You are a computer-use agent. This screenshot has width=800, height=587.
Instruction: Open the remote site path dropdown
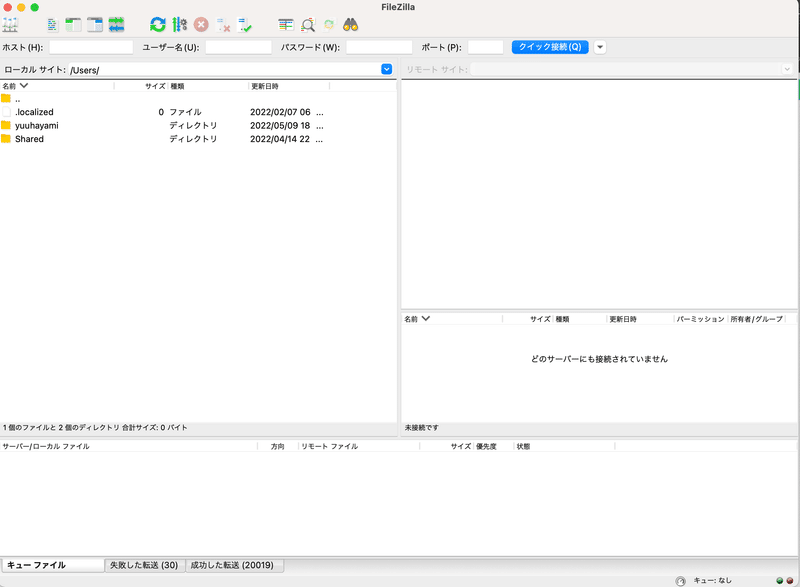[x=787, y=69]
